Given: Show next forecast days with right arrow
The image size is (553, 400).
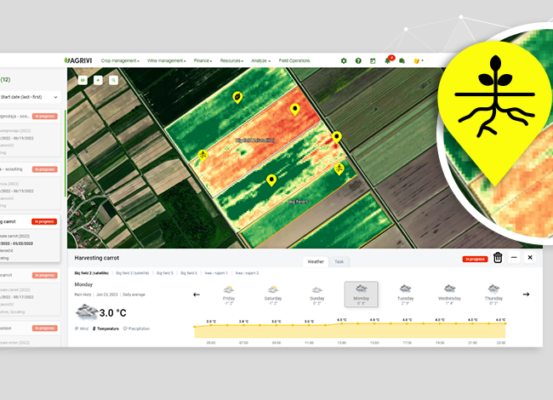Looking at the screenshot, I should coord(526,294).
